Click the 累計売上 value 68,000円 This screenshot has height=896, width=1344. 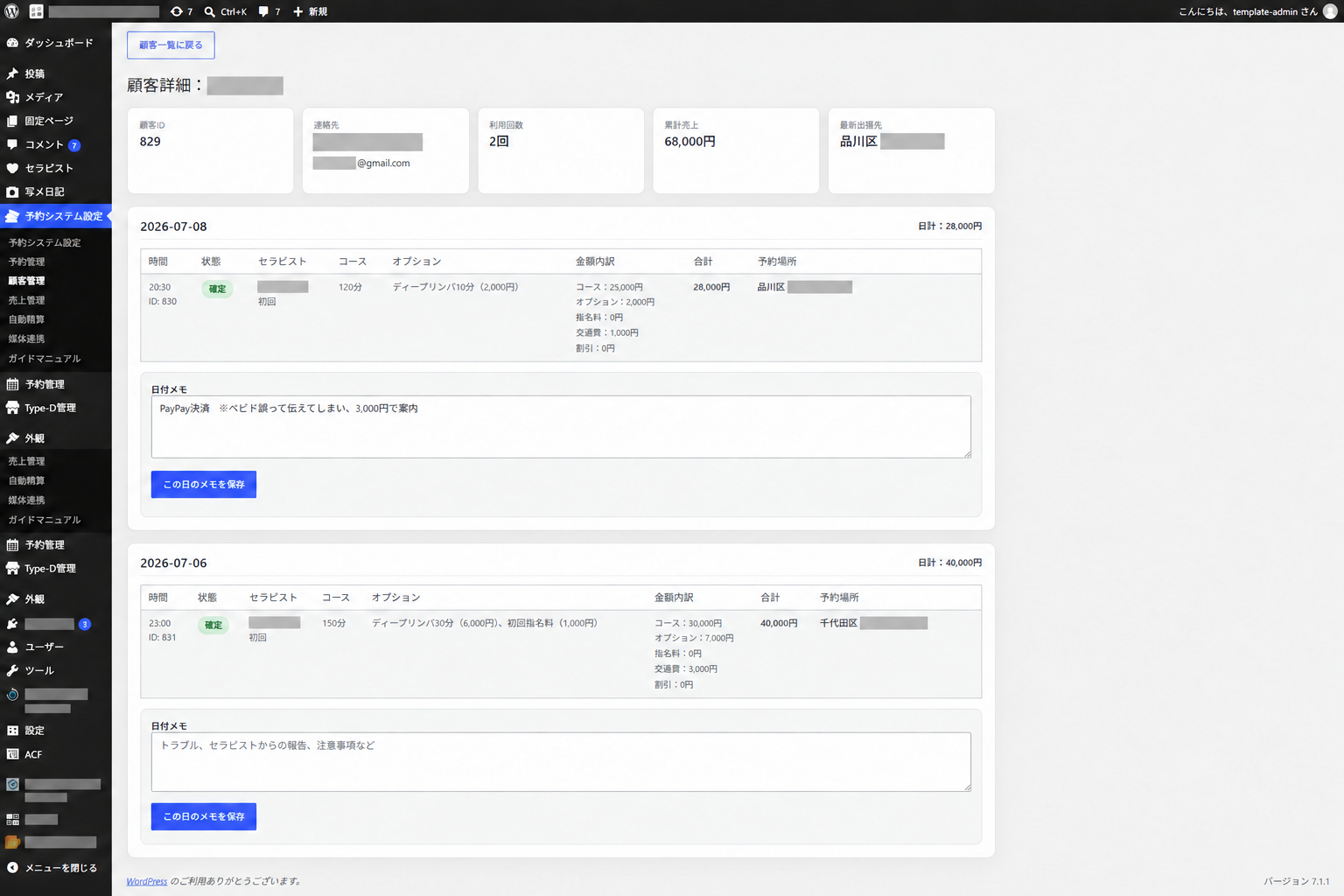689,142
